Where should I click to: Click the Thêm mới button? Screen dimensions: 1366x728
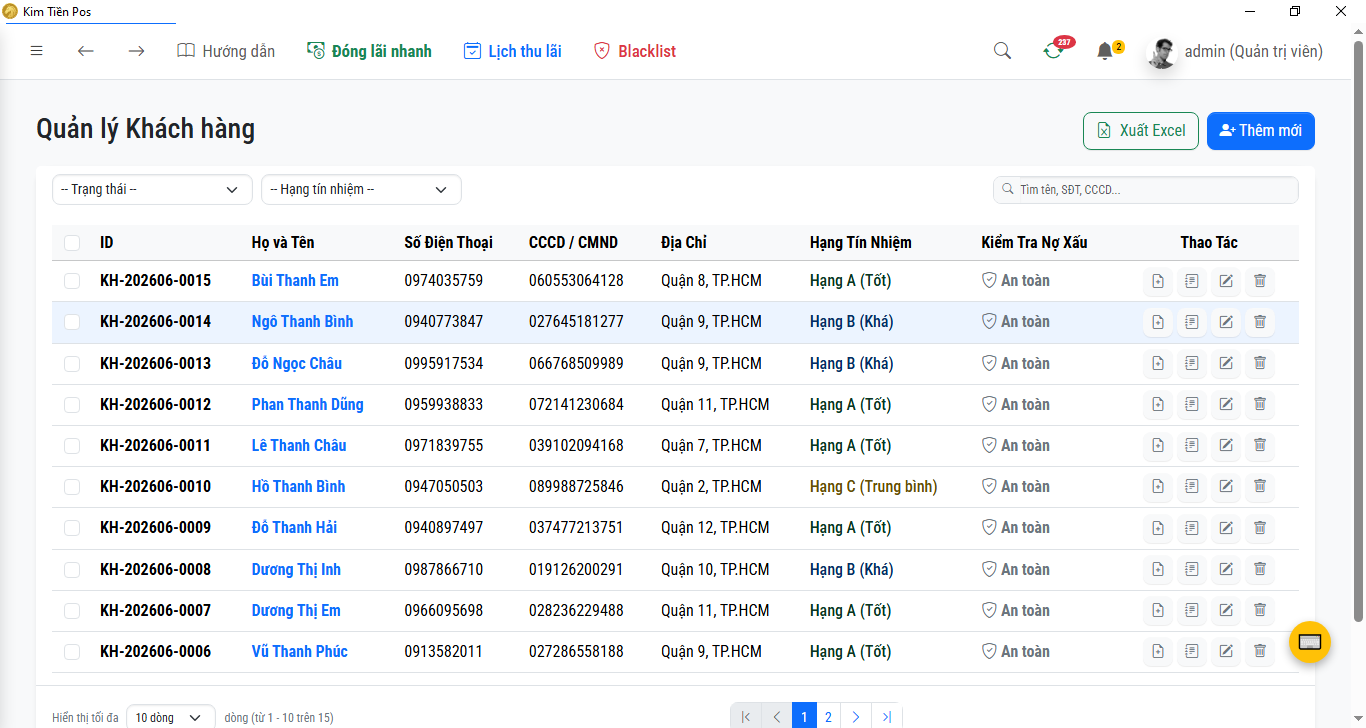point(1261,131)
